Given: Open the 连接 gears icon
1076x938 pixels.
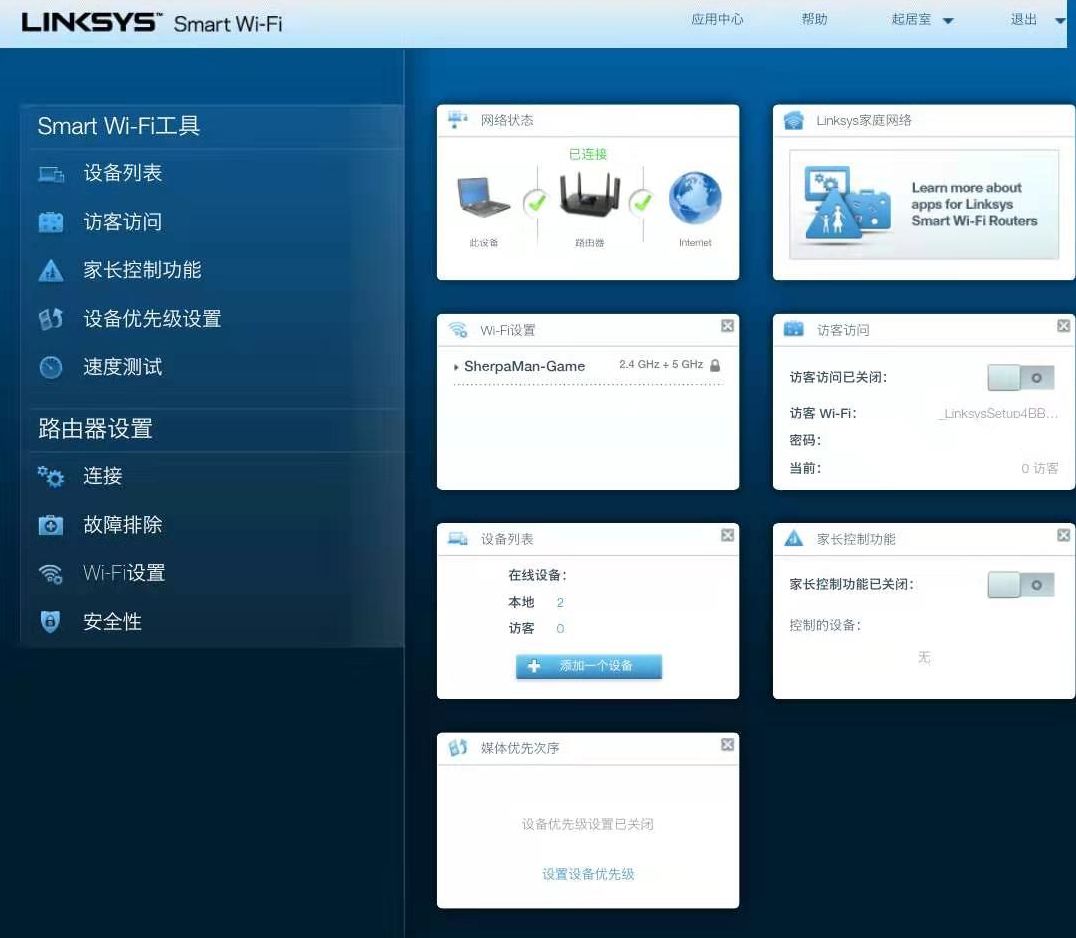Looking at the screenshot, I should coord(51,476).
